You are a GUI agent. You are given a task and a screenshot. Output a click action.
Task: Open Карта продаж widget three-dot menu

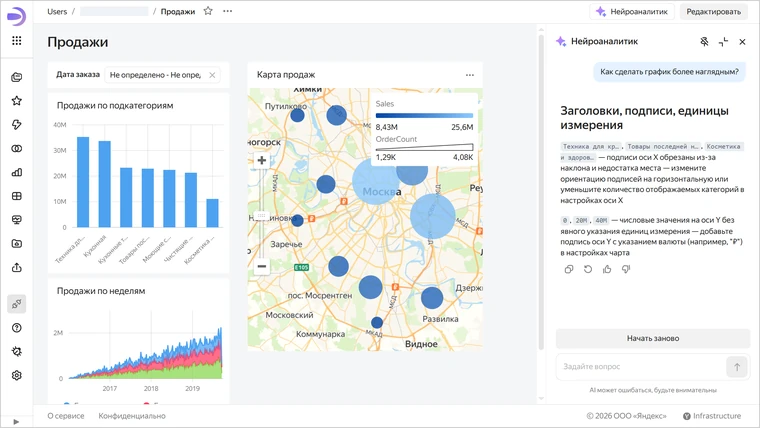[x=470, y=75]
